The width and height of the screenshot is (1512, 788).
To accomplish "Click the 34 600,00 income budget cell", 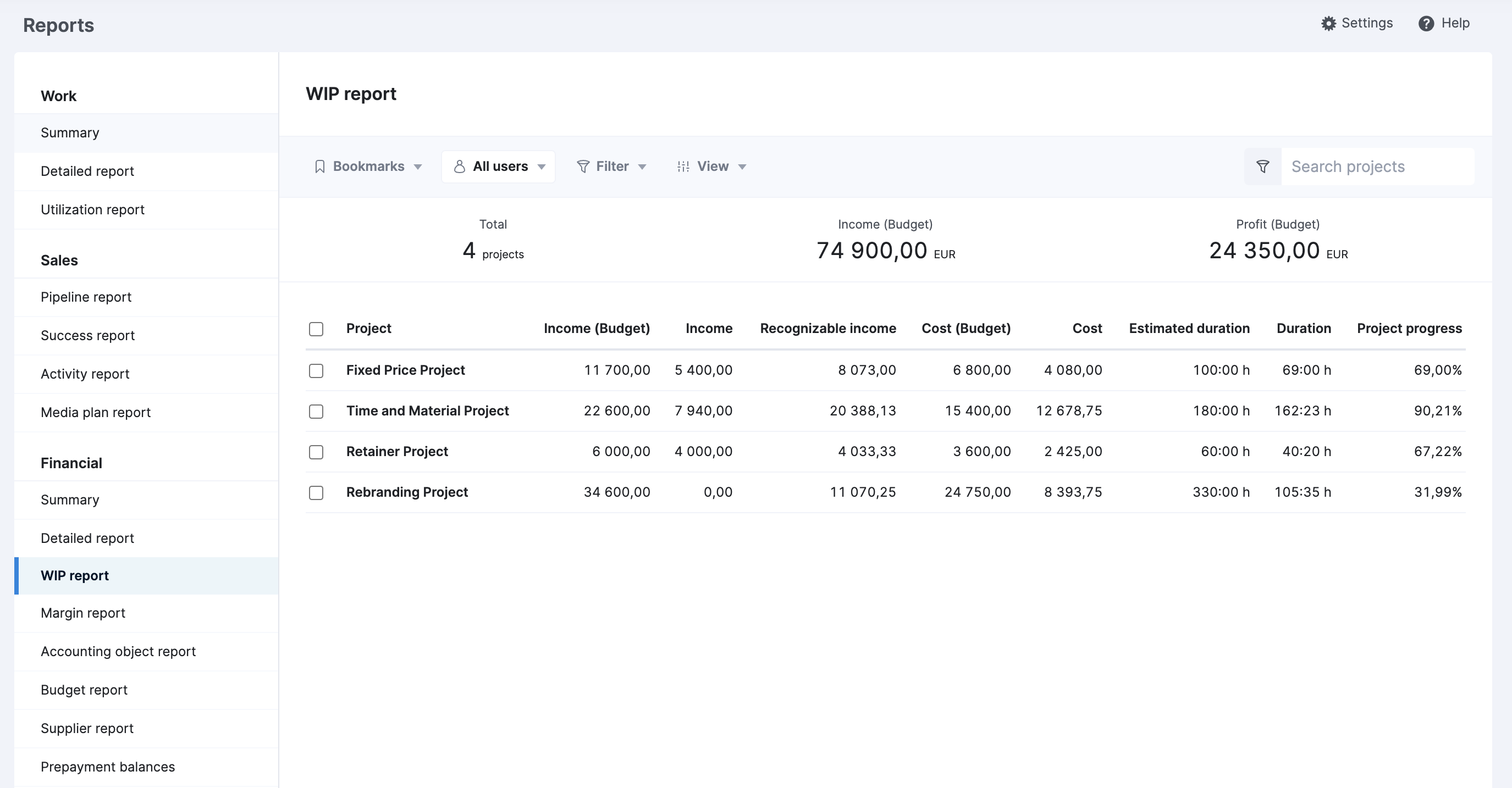I will [617, 492].
